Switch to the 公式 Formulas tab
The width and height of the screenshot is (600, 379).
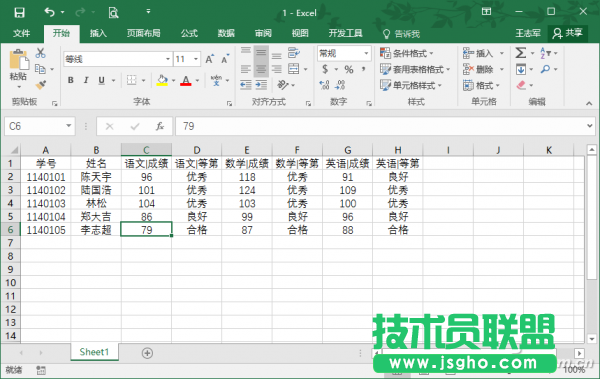tap(189, 33)
